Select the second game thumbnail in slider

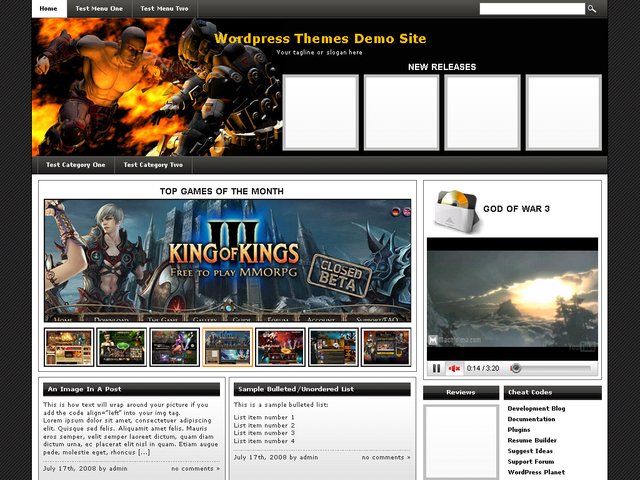click(122, 347)
